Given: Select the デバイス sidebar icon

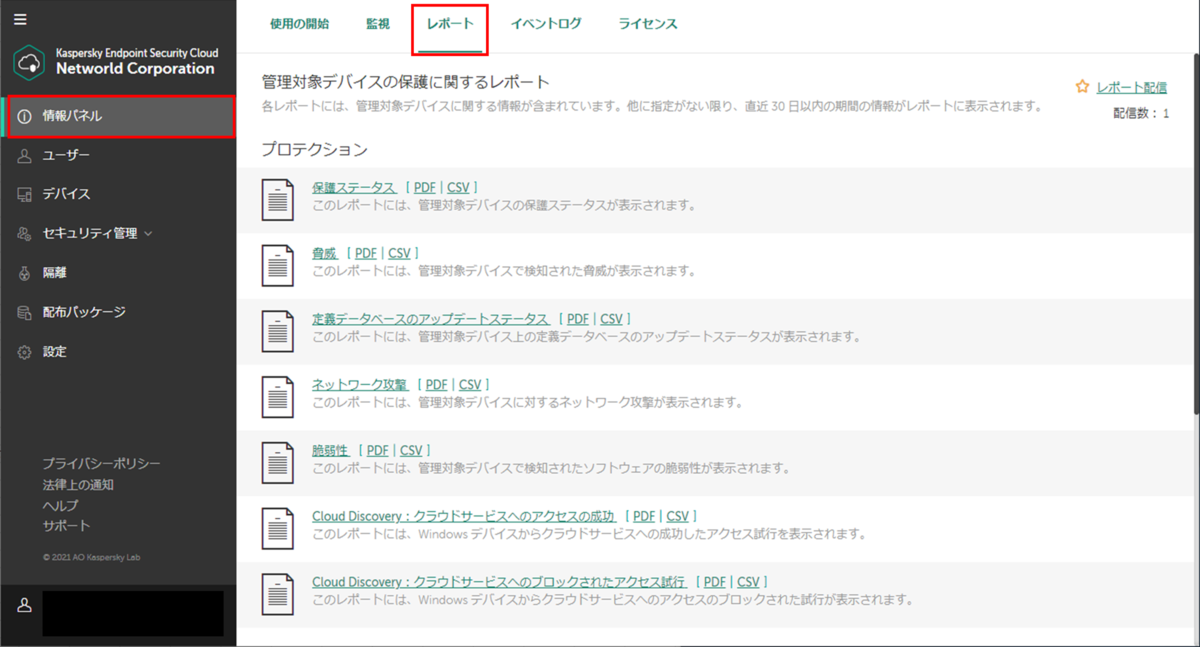Looking at the screenshot, I should click(22, 193).
